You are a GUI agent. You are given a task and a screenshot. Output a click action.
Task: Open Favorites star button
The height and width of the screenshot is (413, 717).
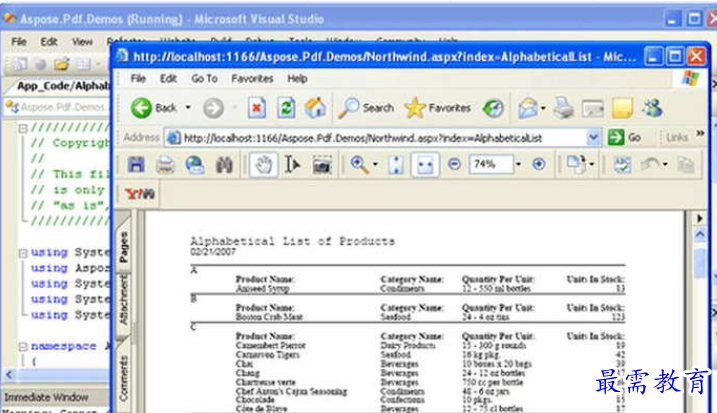click(x=438, y=108)
